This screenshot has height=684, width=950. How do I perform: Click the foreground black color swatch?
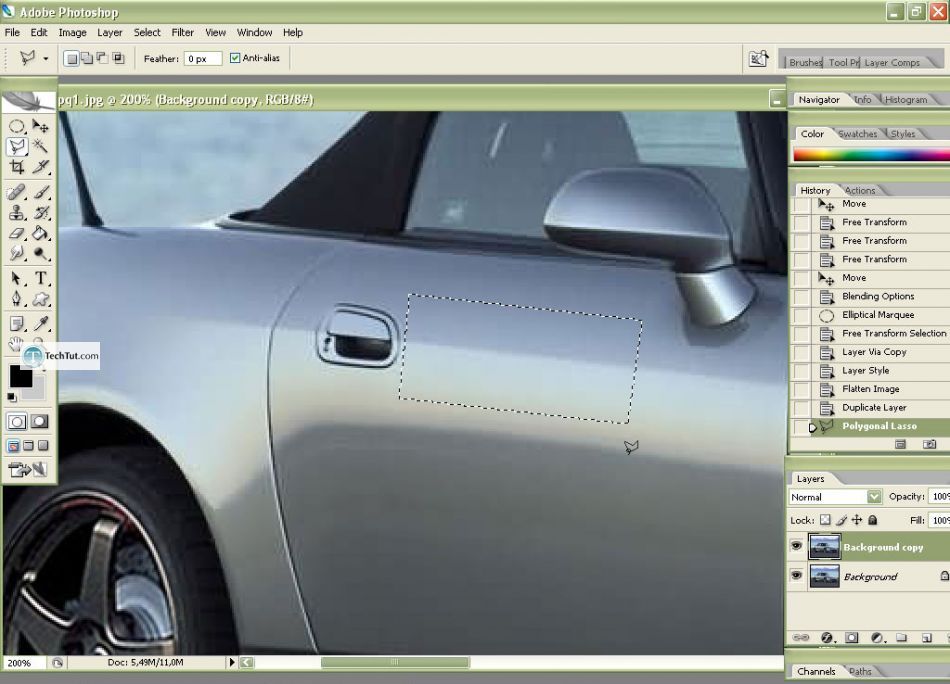(21, 376)
